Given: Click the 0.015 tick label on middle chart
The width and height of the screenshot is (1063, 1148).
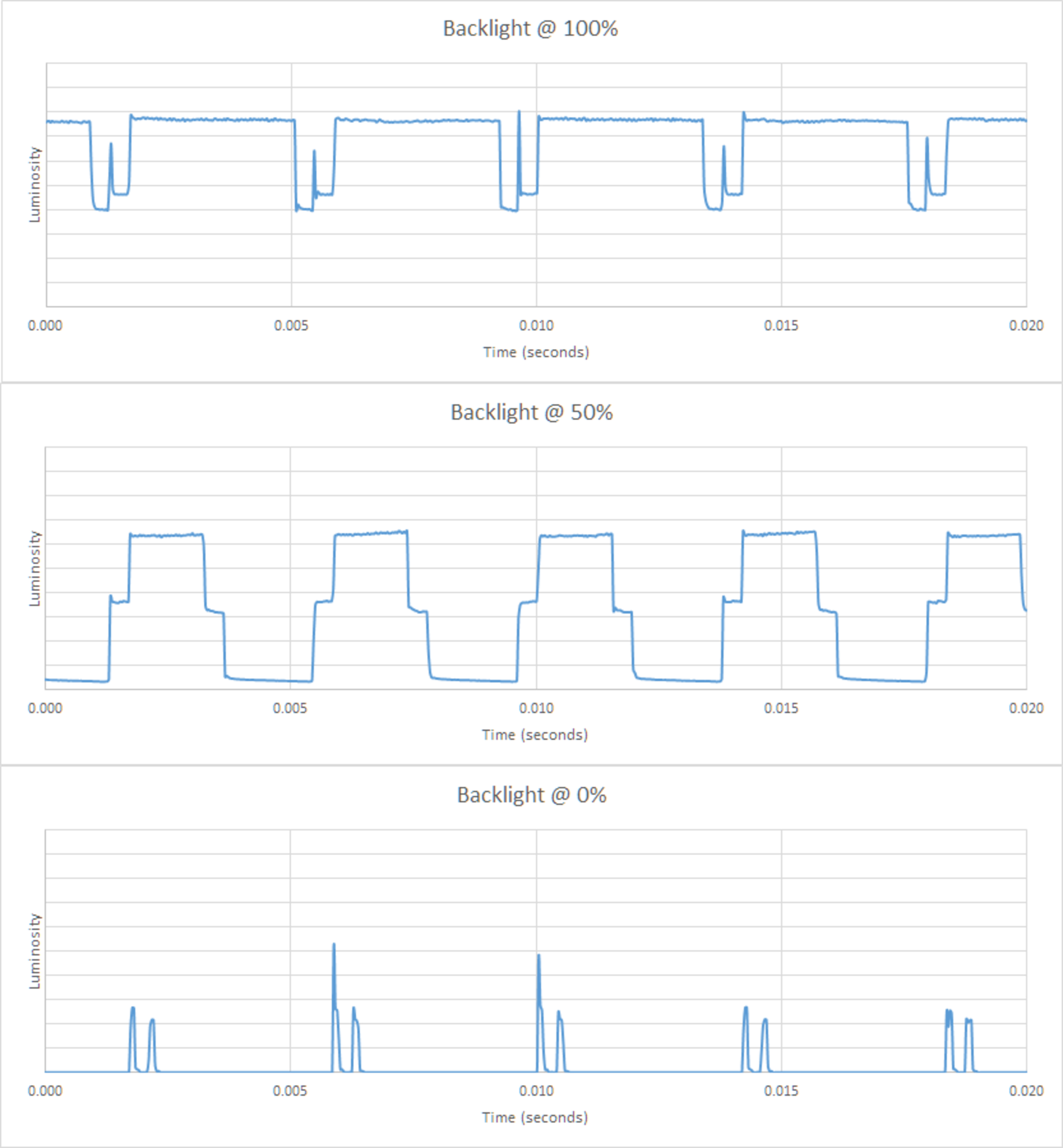Looking at the screenshot, I should coord(781,708).
